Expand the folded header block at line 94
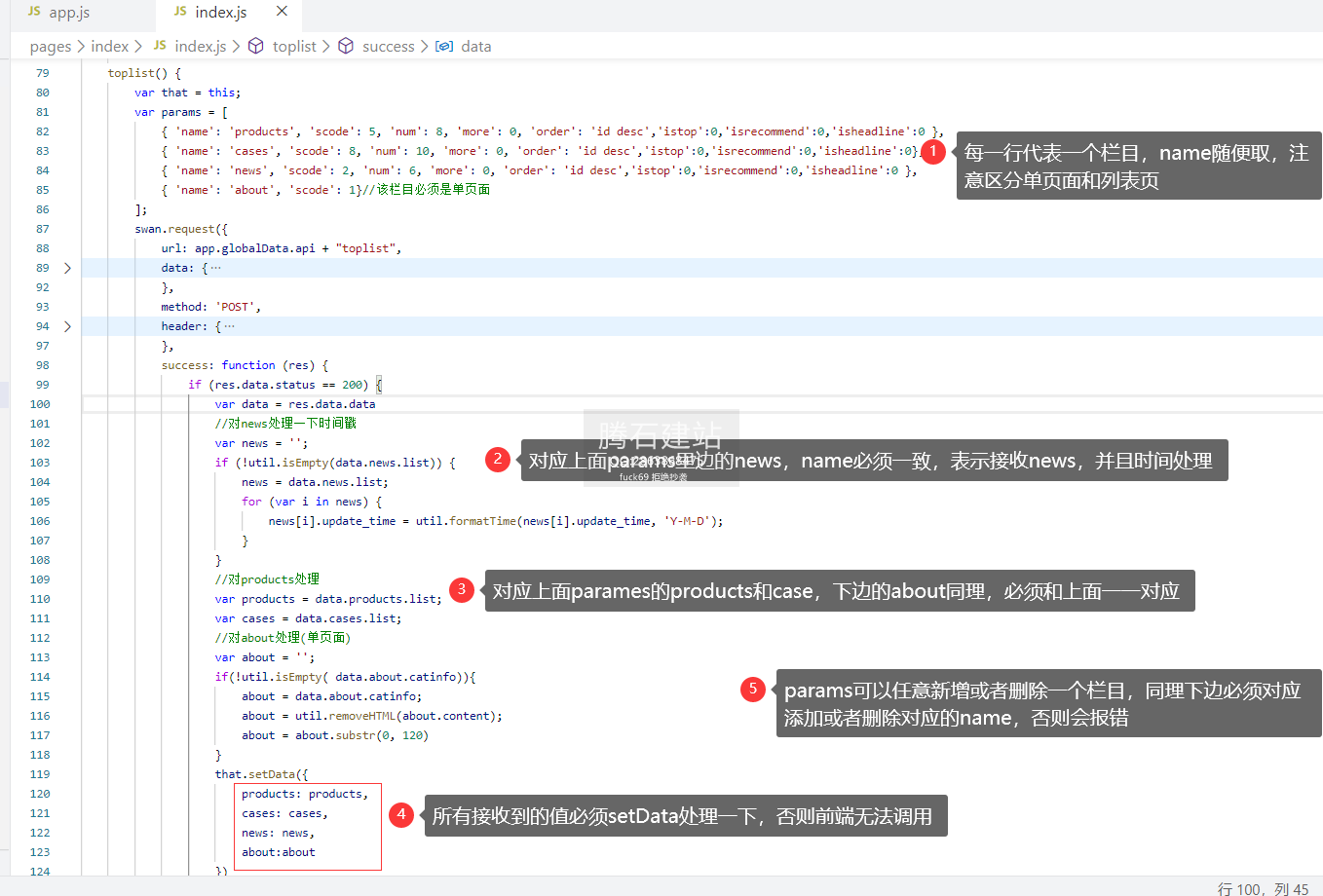 point(67,326)
